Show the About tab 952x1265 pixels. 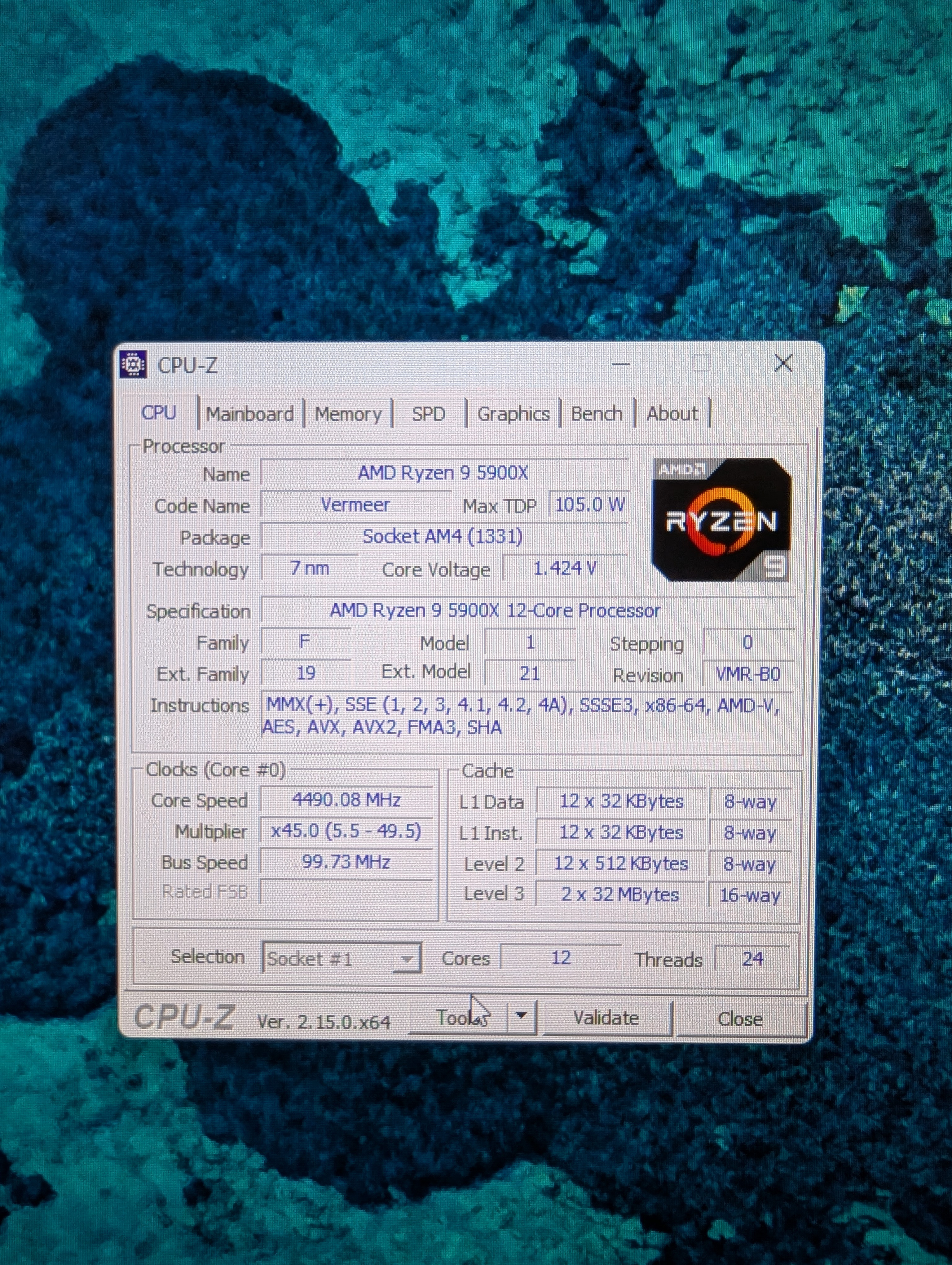tap(672, 414)
